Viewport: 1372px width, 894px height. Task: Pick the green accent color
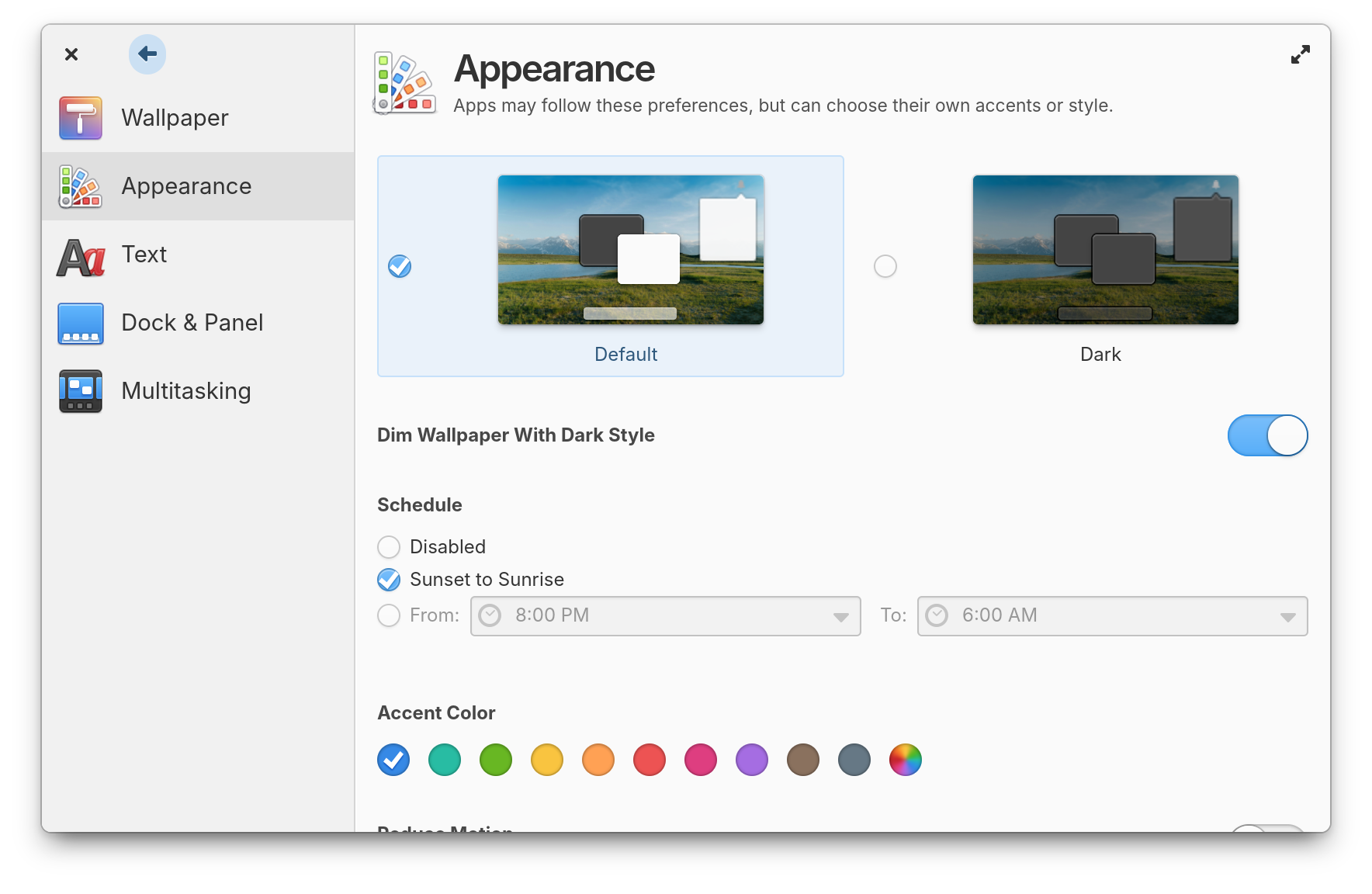(x=496, y=760)
